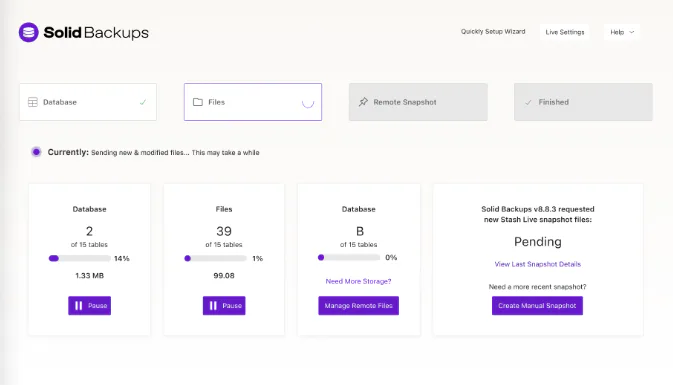The height and width of the screenshot is (385, 673).
Task: Pause the Files backup at 1%
Action: [224, 306]
